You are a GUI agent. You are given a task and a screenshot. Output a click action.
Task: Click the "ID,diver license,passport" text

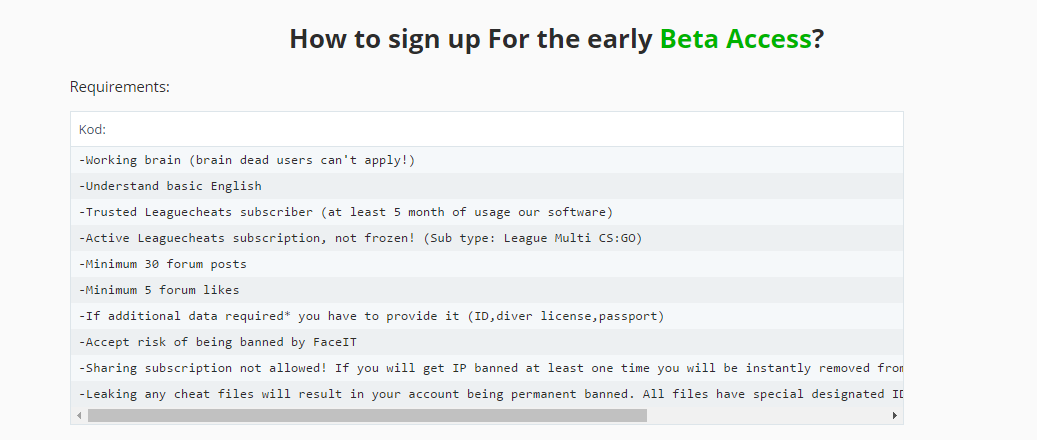pyautogui.click(x=565, y=316)
